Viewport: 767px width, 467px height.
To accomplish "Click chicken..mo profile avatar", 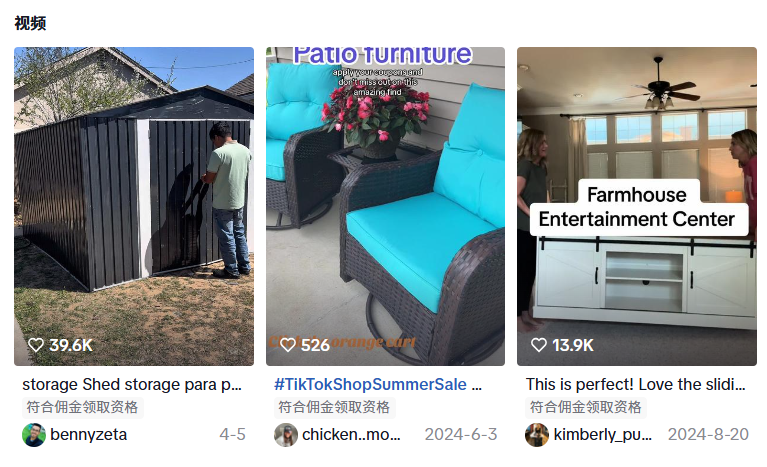I will (286, 435).
